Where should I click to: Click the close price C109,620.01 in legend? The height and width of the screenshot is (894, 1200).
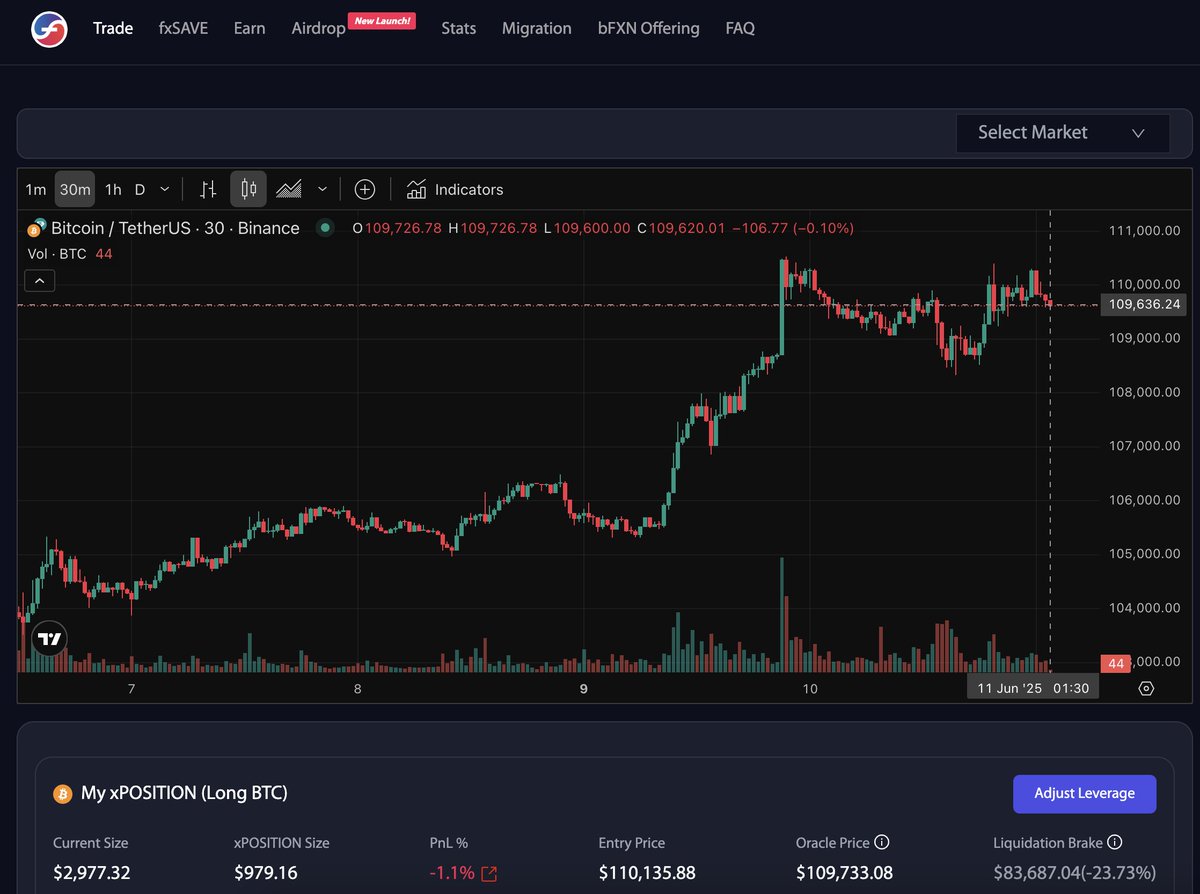click(681, 228)
